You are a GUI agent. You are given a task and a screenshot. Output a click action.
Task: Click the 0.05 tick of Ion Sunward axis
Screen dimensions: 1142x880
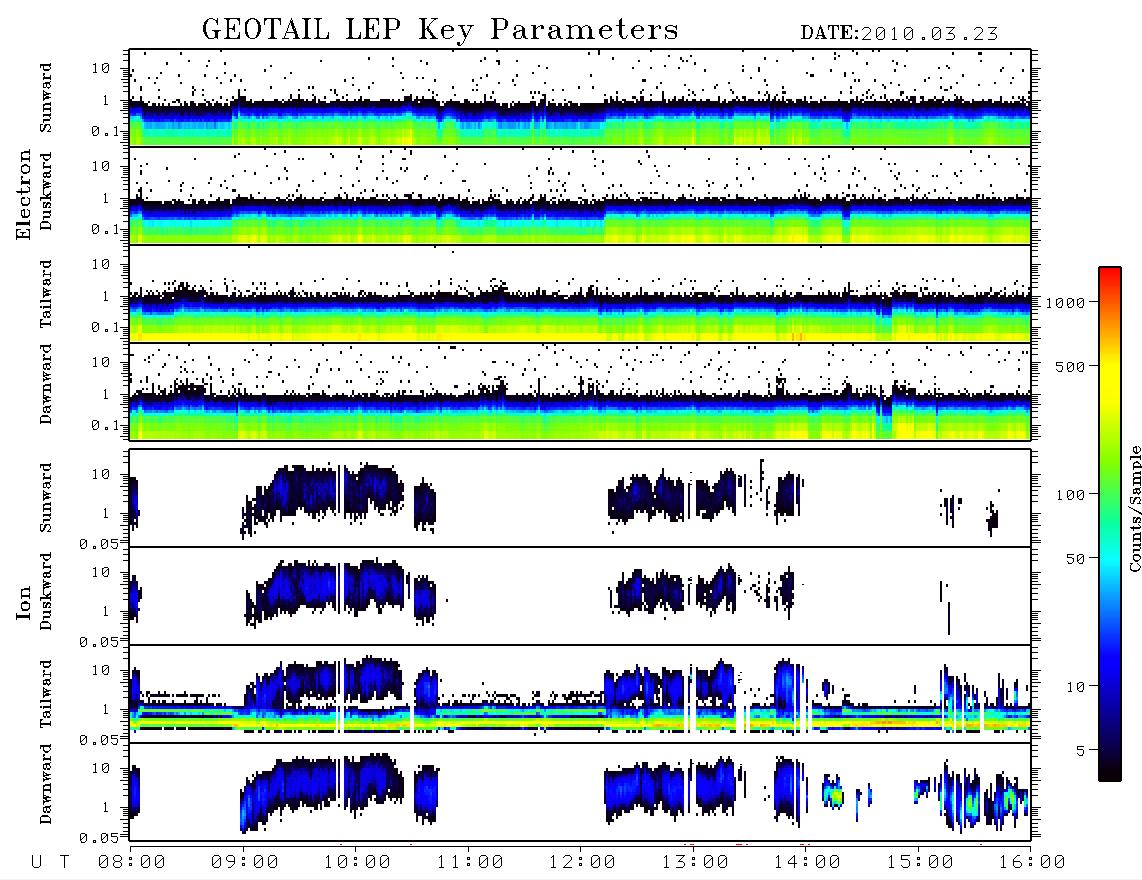[x=98, y=543]
